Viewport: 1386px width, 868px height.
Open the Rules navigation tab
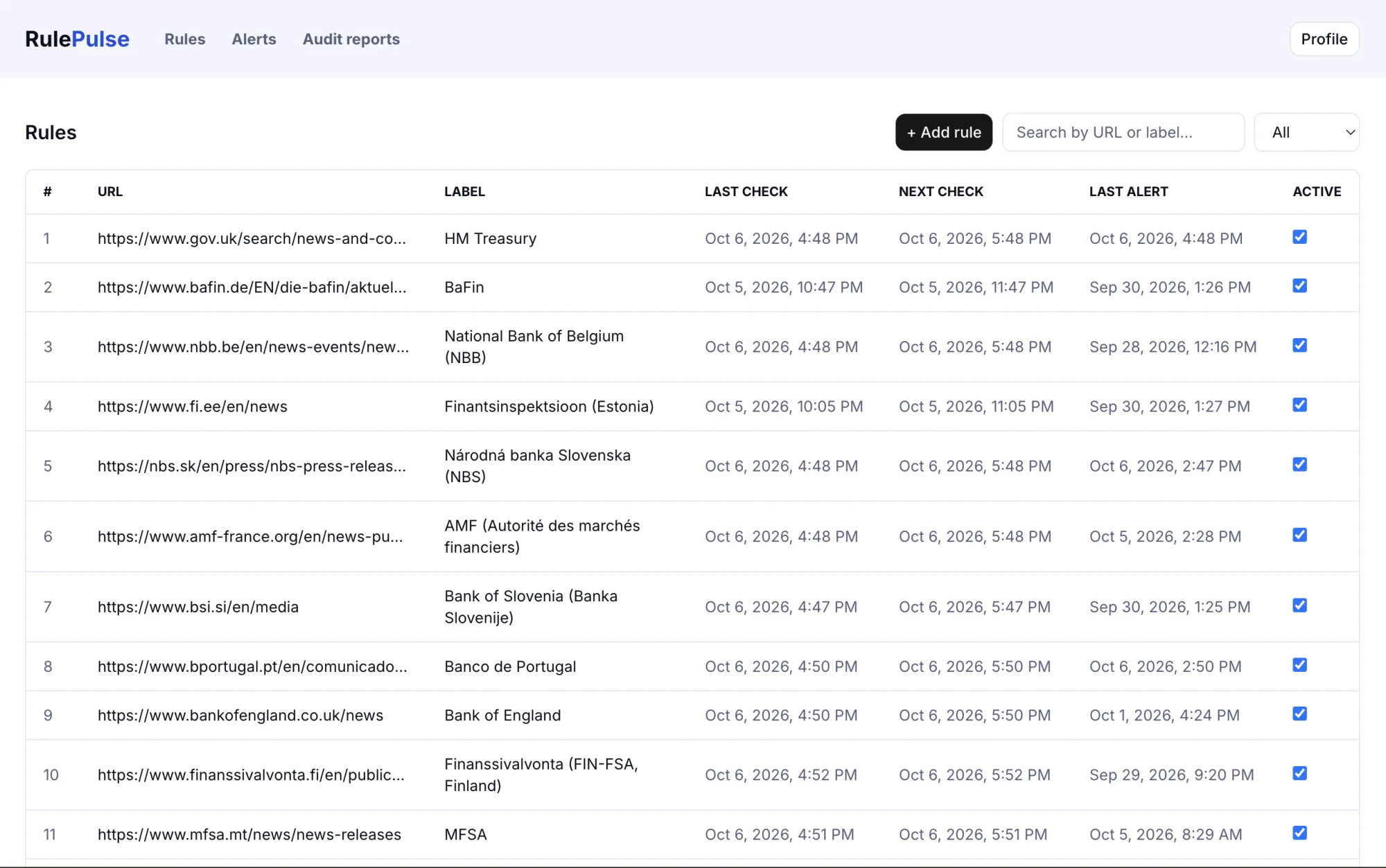tap(185, 39)
